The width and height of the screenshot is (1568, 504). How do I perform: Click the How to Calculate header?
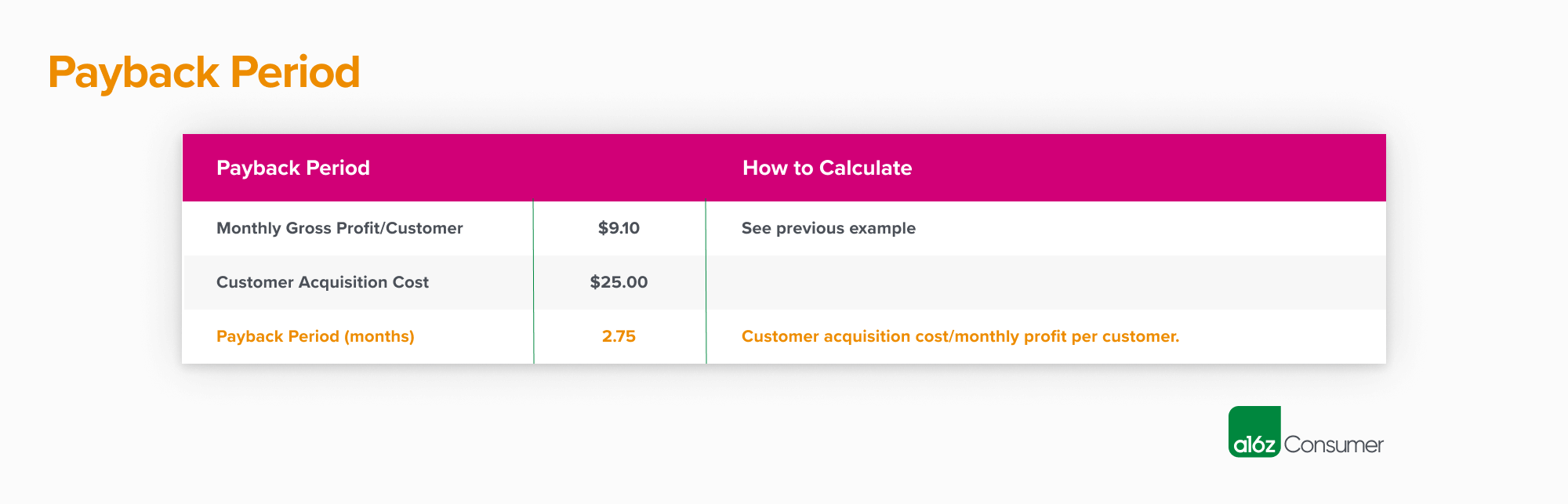827,168
